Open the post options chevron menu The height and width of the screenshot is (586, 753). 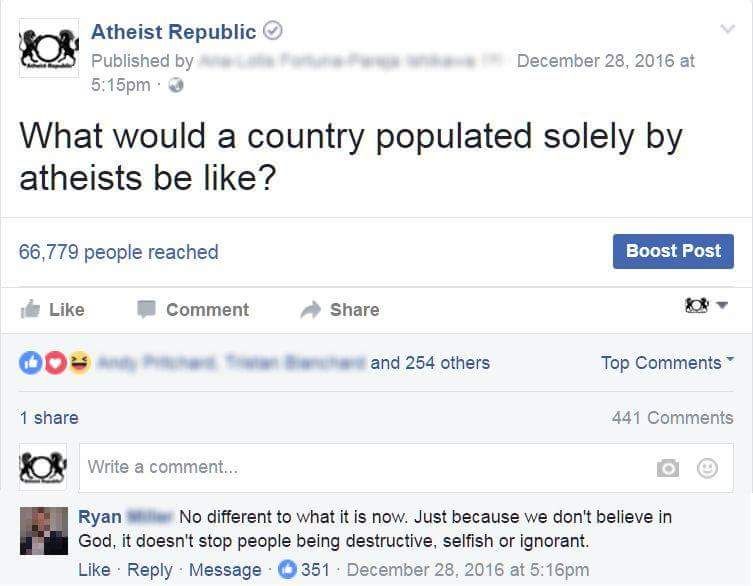click(x=727, y=30)
